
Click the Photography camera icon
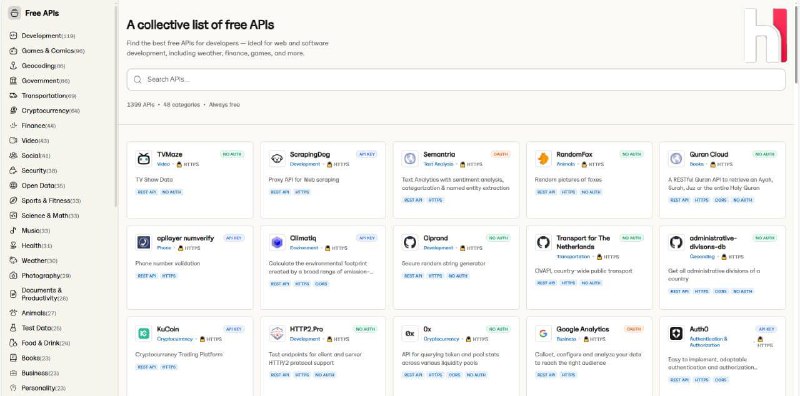coord(13,276)
